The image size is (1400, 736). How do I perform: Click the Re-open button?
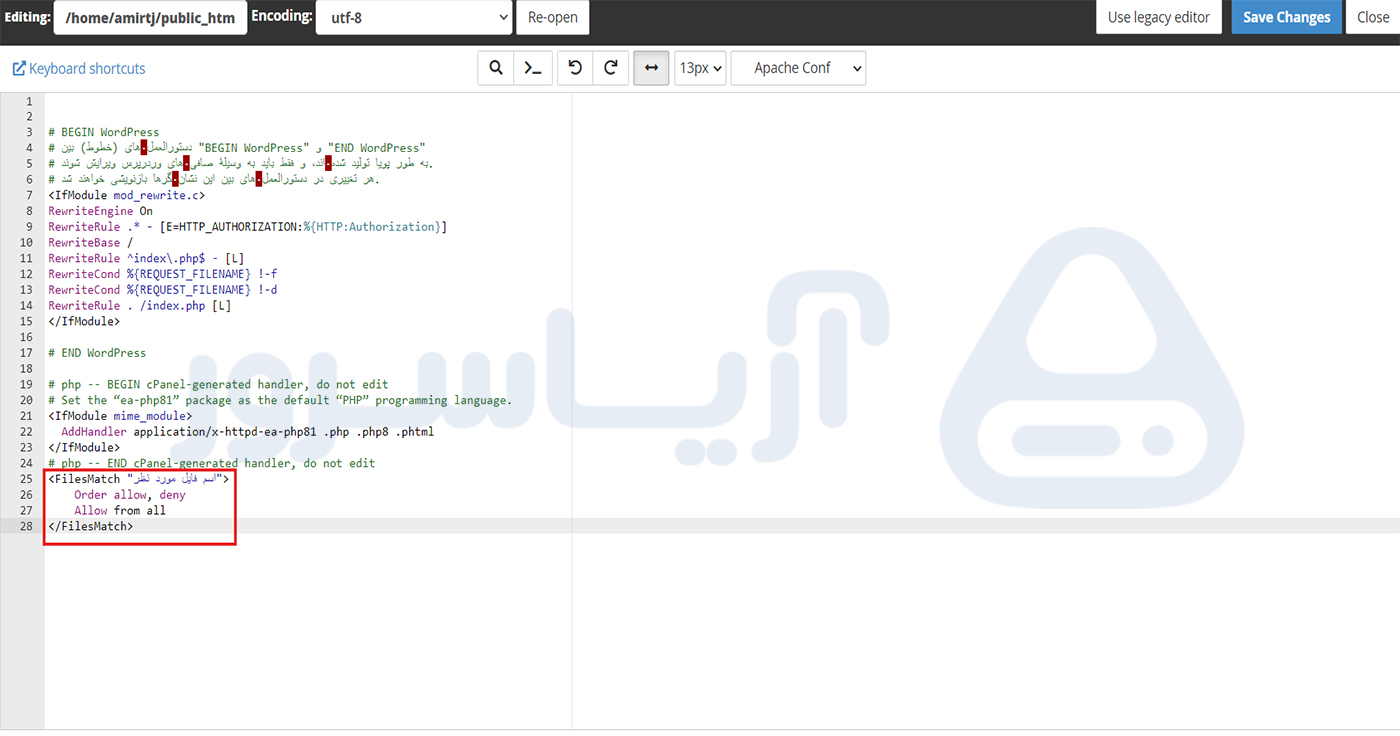tap(553, 17)
